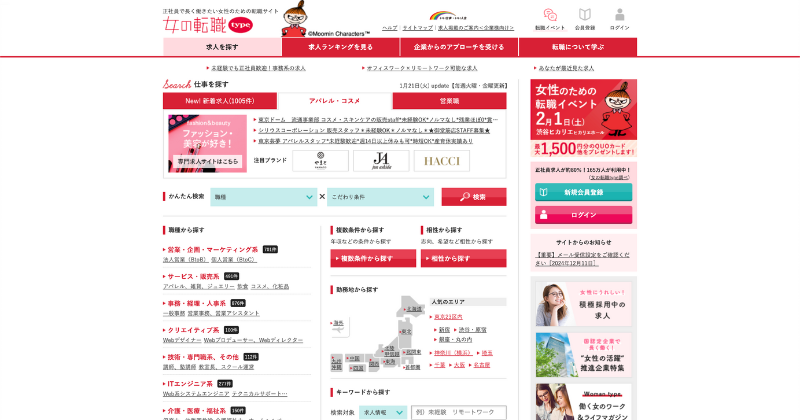Select 東海 region on the map
The image size is (800, 420).
390,361
